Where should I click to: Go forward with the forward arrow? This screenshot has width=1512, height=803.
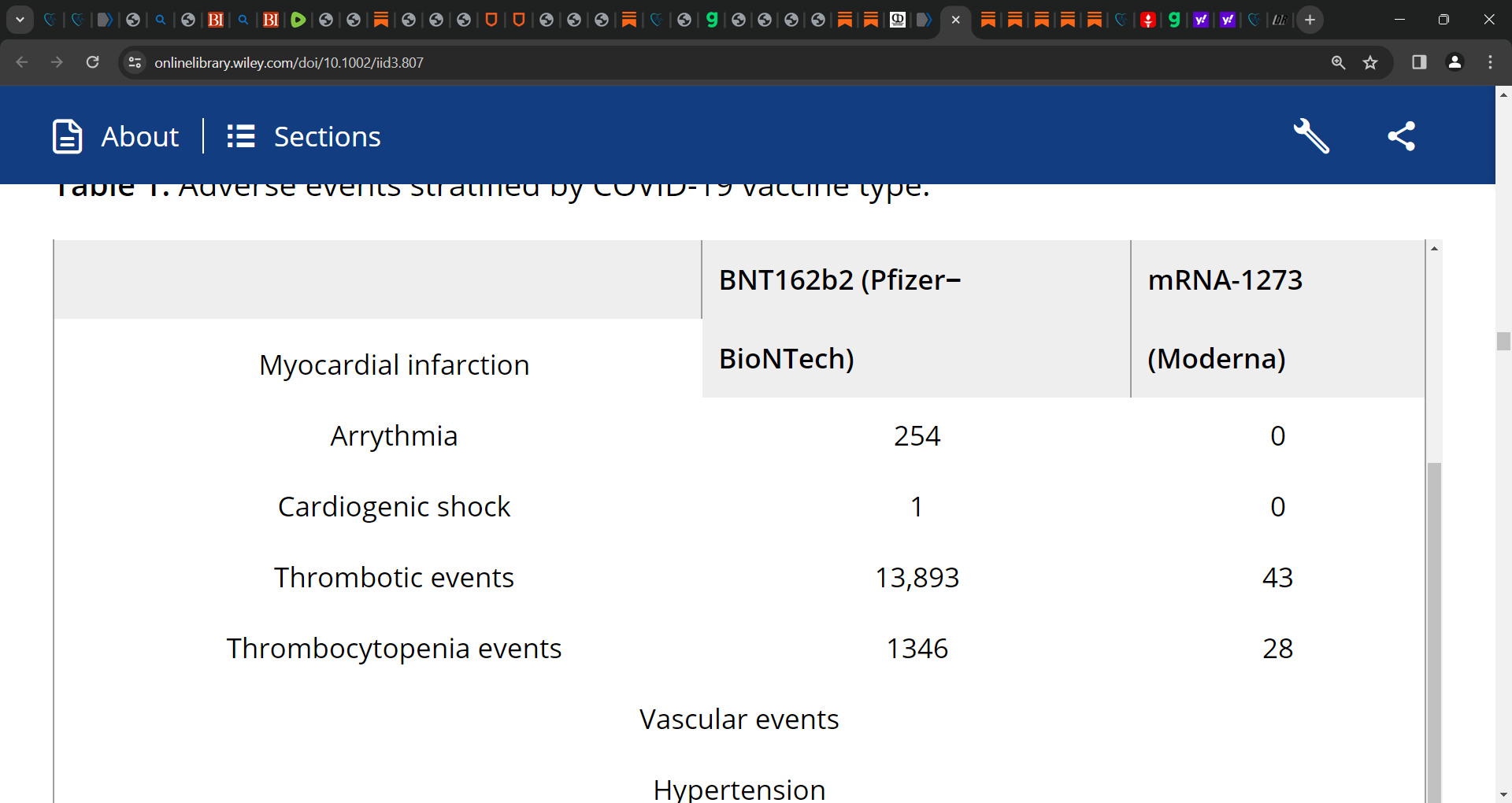pos(57,62)
